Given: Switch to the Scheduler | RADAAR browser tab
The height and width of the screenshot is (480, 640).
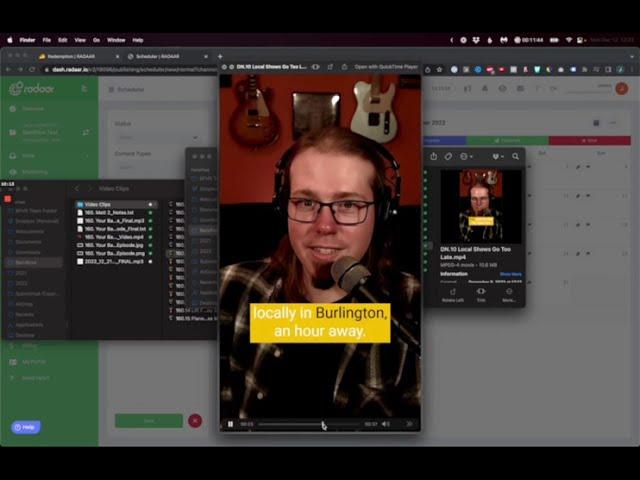Looking at the screenshot, I should click(x=167, y=56).
